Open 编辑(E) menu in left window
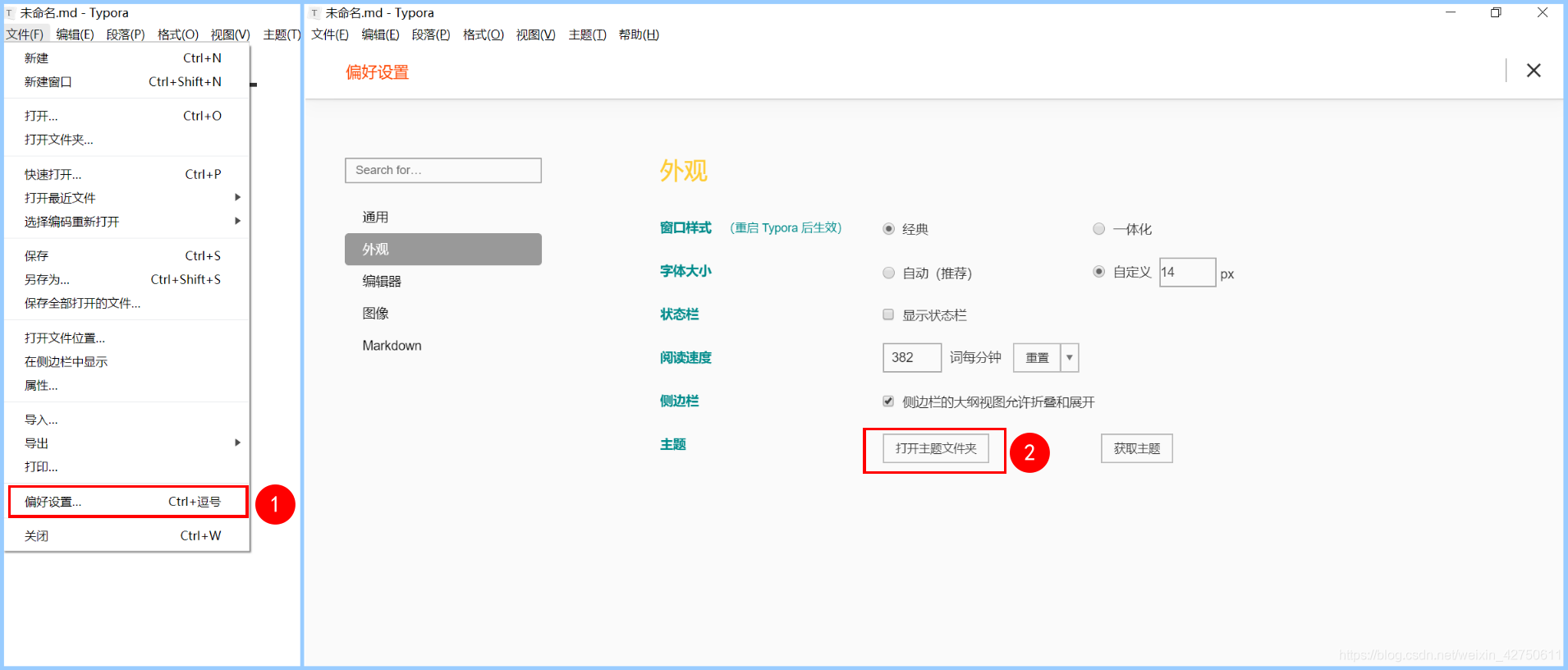The image size is (1568, 670). click(75, 34)
